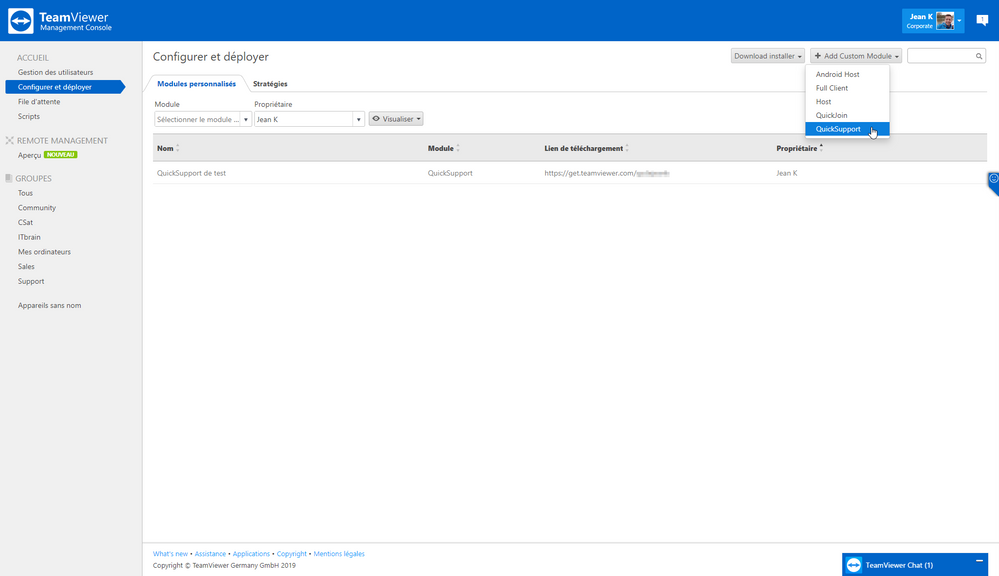Open Appareils sans nom in sidebar
Screen dimensions: 999x576
50,305
